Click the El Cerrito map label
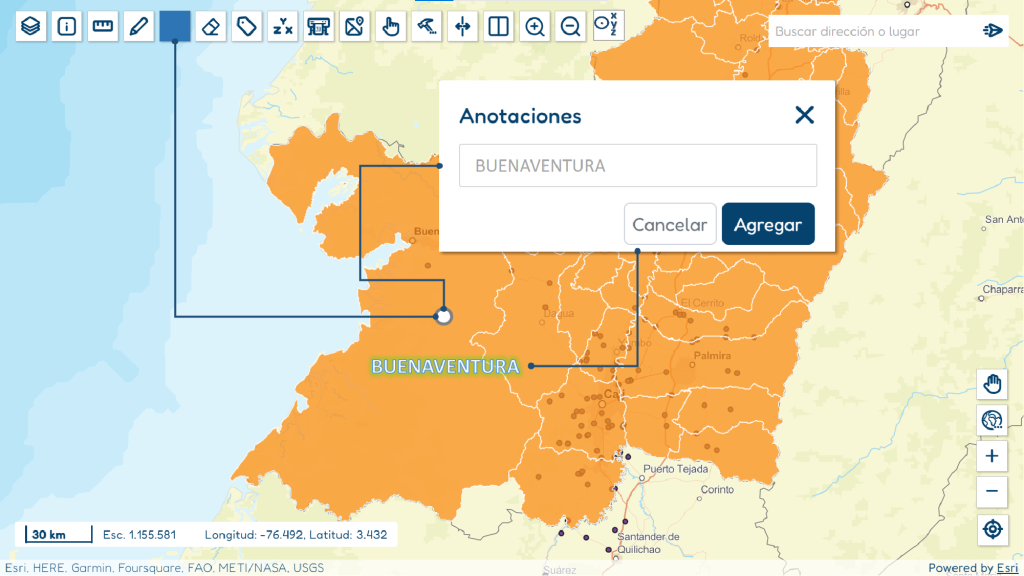 pyautogui.click(x=702, y=303)
